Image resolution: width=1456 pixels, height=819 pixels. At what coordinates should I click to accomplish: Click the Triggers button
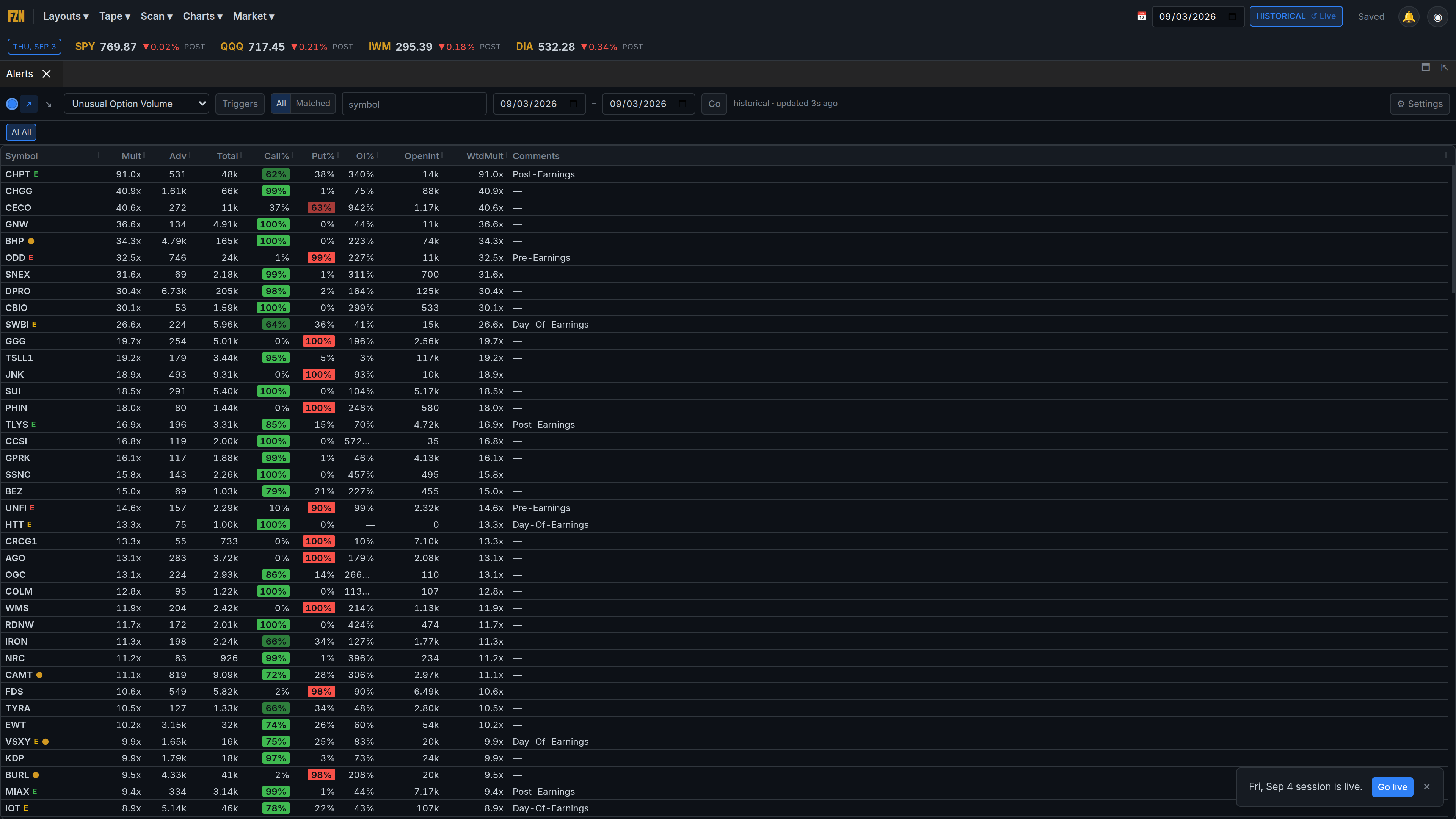[240, 104]
